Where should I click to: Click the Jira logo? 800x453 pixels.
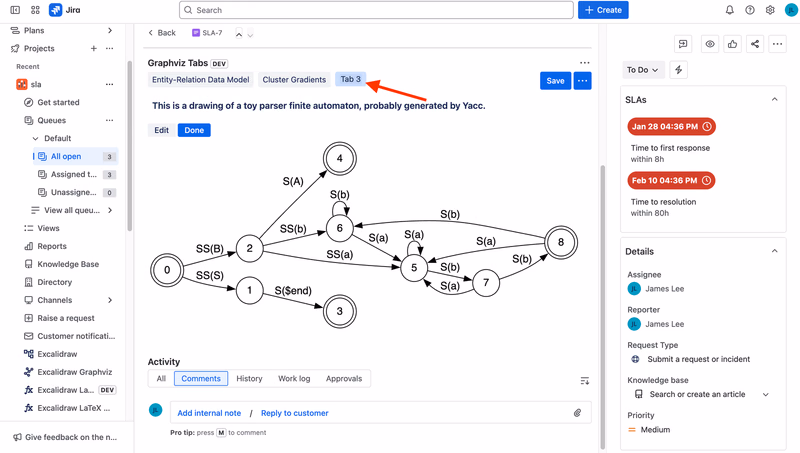click(65, 10)
